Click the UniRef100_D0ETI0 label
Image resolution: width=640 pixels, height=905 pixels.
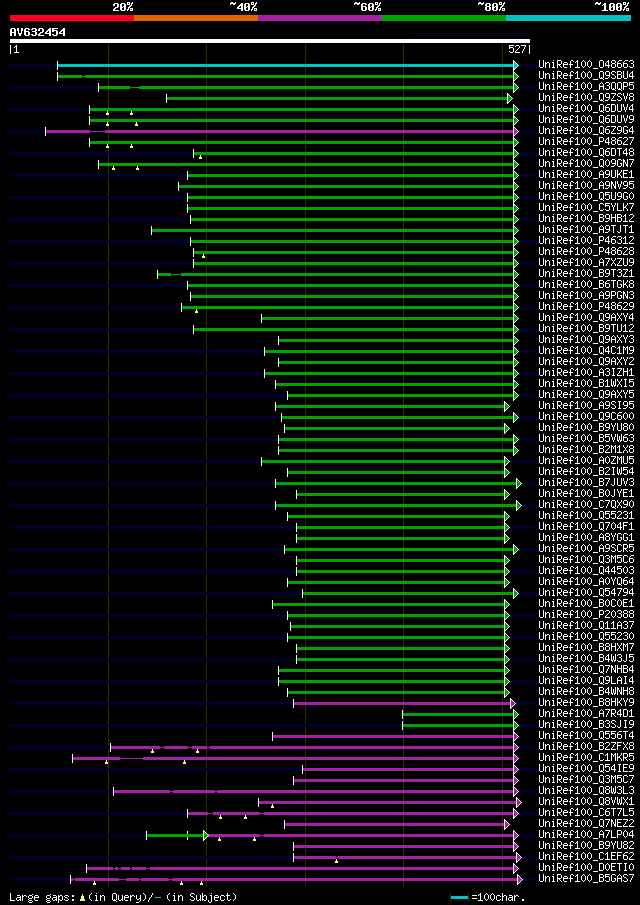586,867
